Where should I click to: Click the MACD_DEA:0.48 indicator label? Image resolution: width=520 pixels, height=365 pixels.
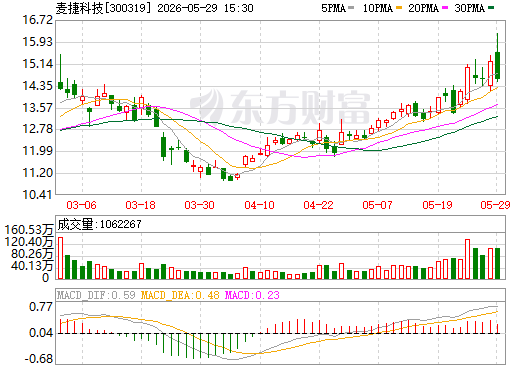180,295
